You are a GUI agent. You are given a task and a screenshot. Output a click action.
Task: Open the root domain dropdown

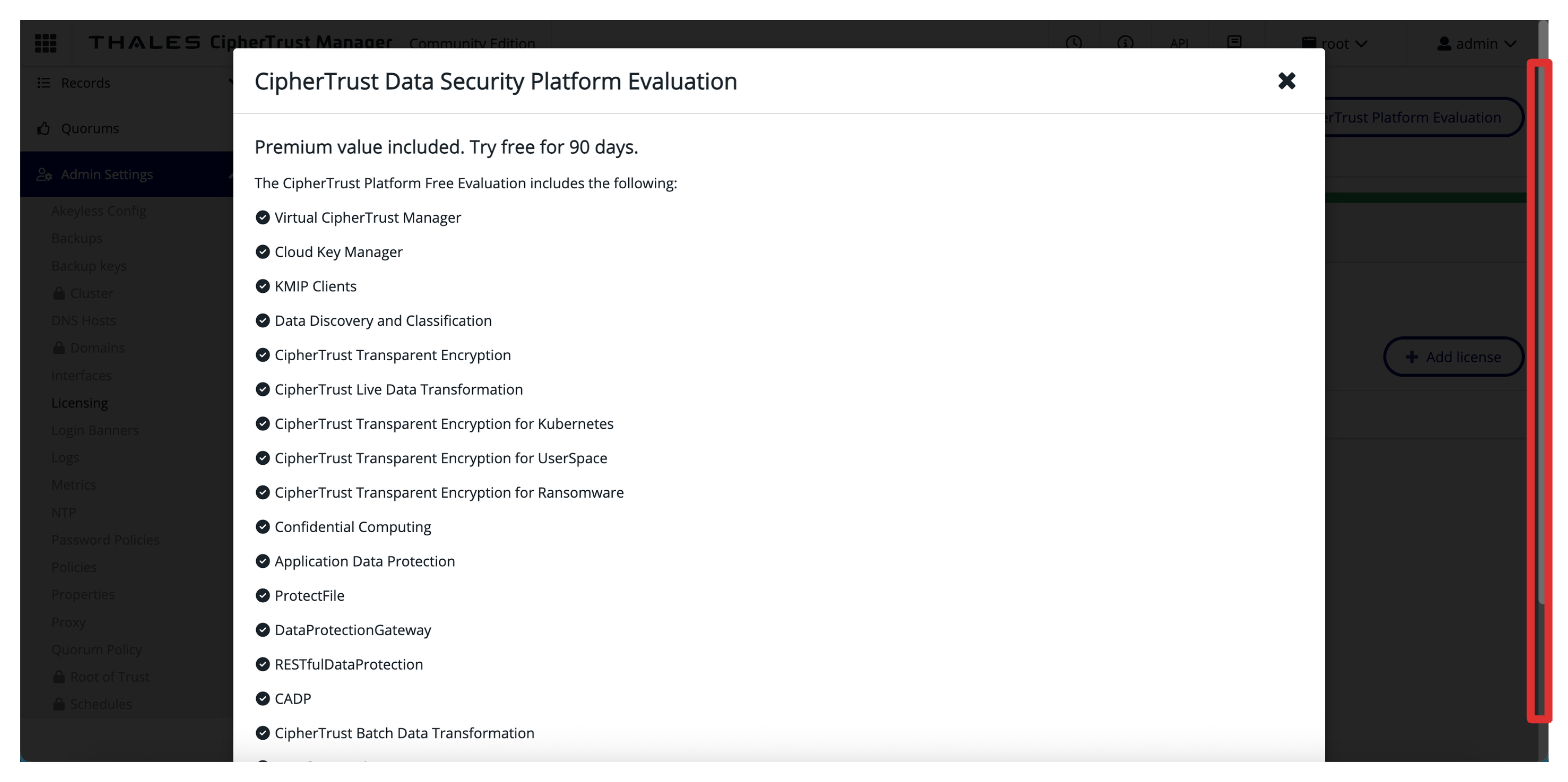(1334, 43)
